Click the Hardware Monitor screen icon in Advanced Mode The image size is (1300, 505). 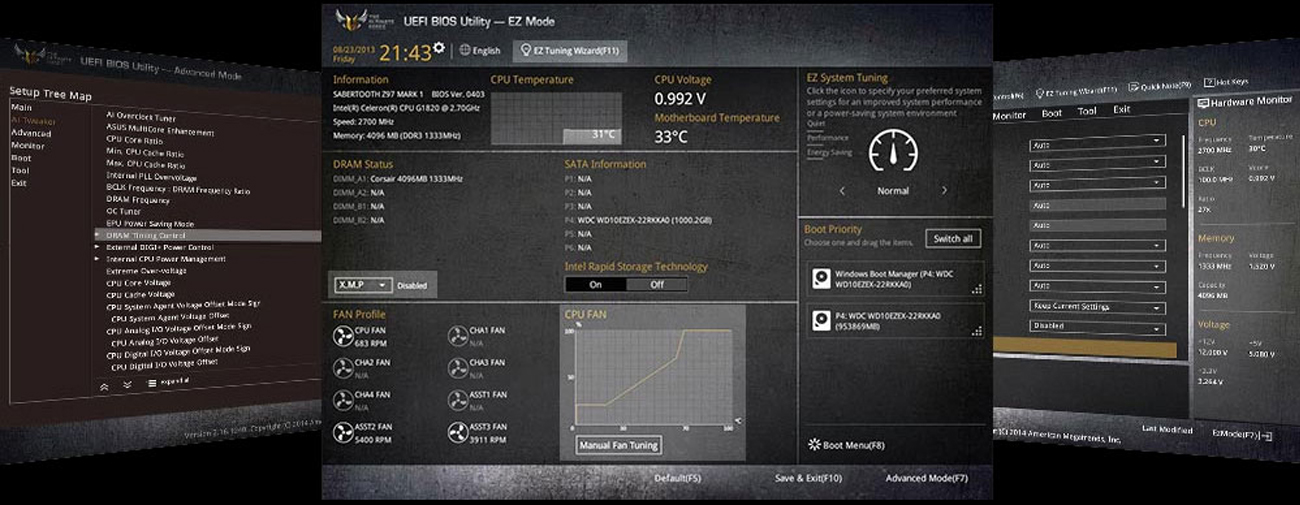coord(1204,102)
